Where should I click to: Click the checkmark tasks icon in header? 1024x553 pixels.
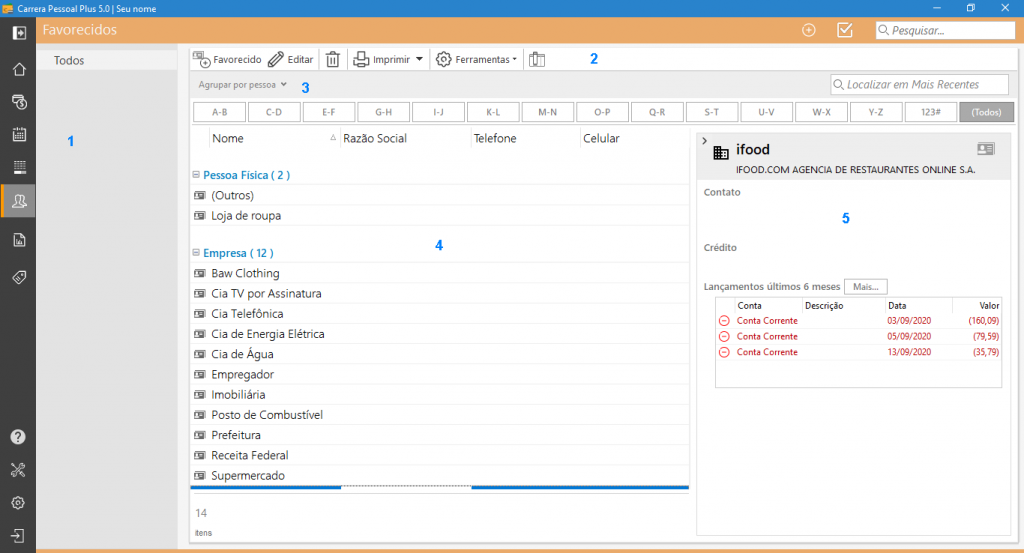844,30
